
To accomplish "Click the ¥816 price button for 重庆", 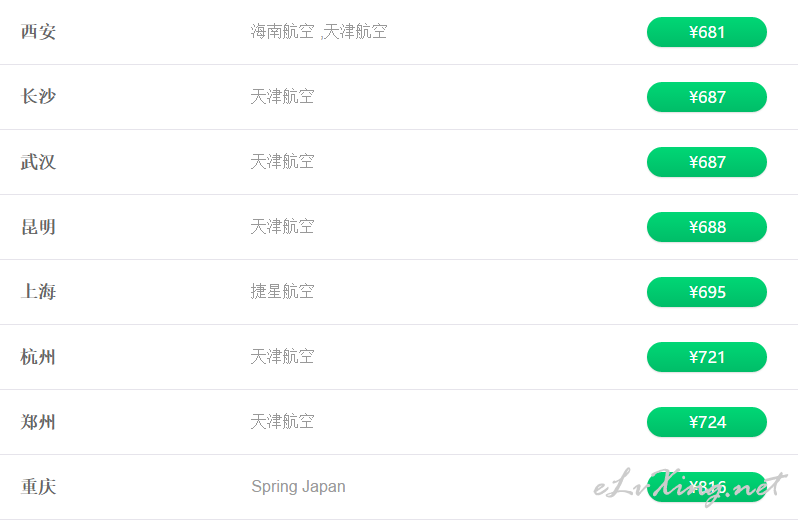I will click(706, 487).
